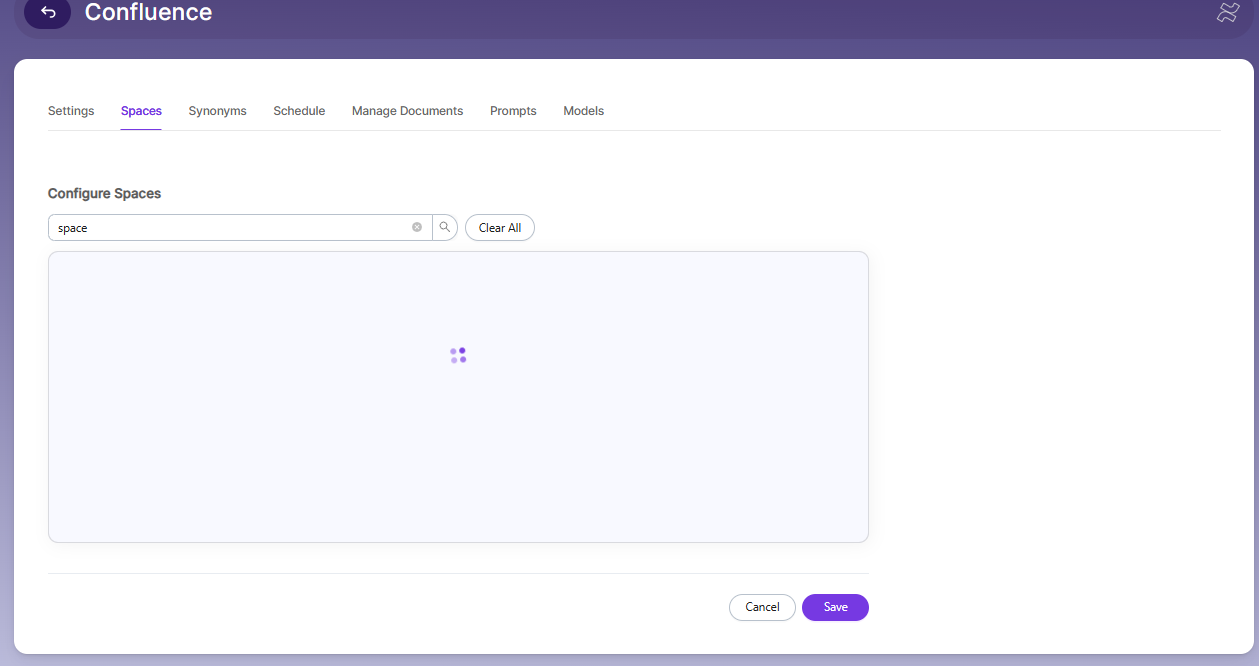Viewport: 1259px width, 666px height.
Task: Save the spaces configuration
Action: (835, 607)
